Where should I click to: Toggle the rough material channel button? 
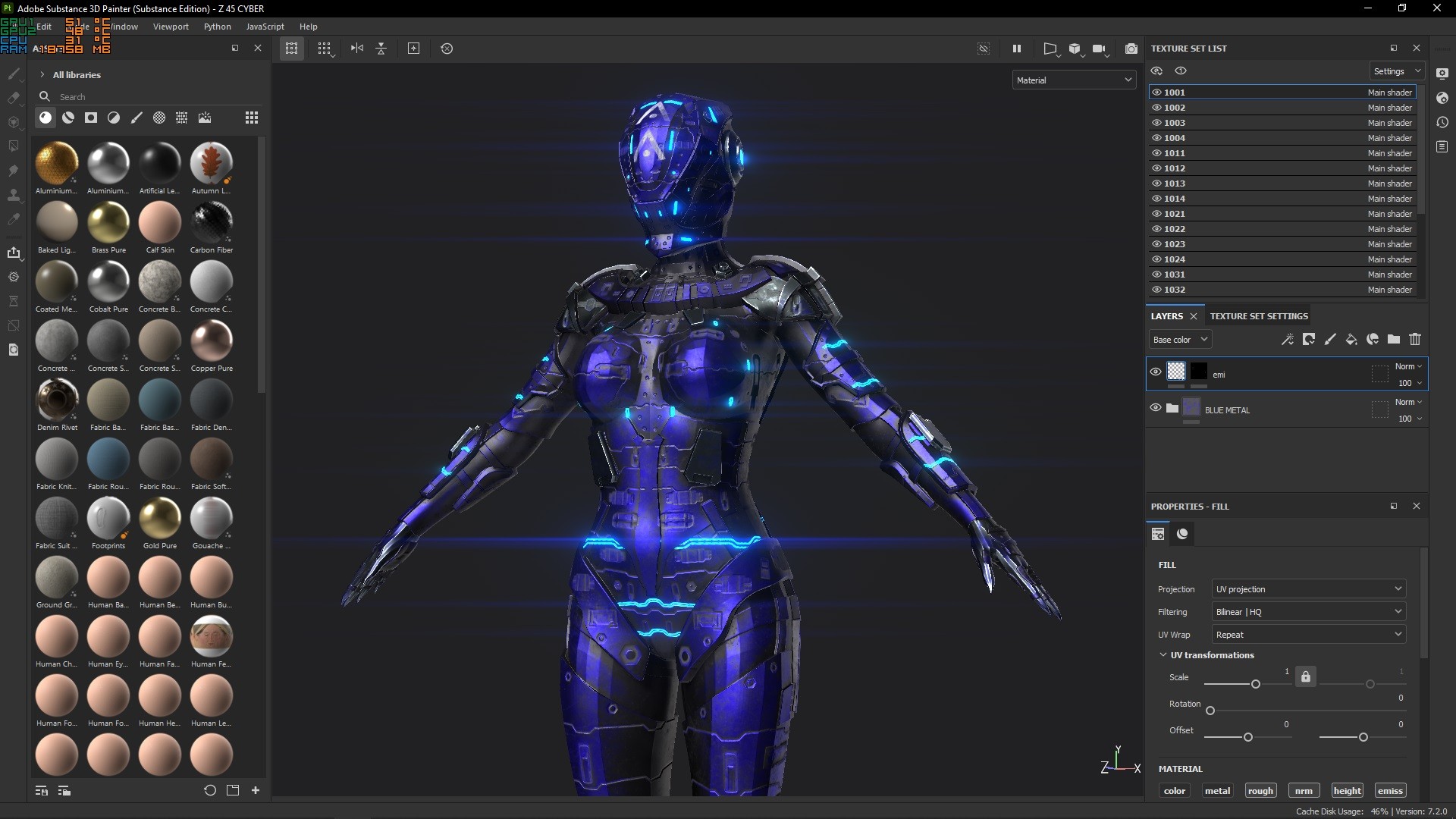(1260, 791)
